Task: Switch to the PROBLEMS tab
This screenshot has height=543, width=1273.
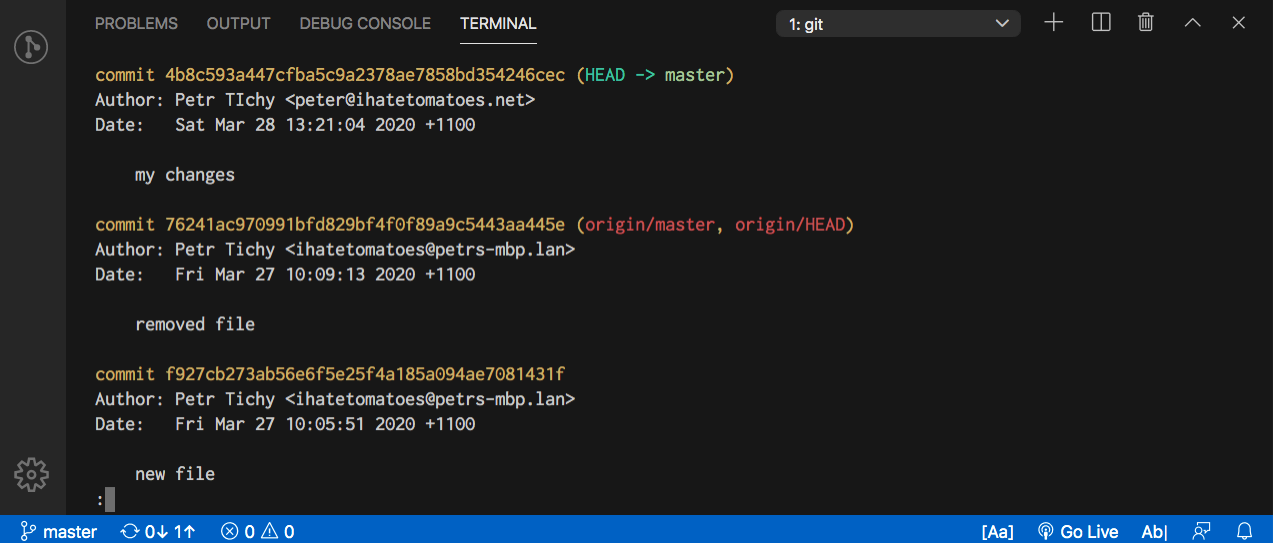Action: (x=136, y=23)
